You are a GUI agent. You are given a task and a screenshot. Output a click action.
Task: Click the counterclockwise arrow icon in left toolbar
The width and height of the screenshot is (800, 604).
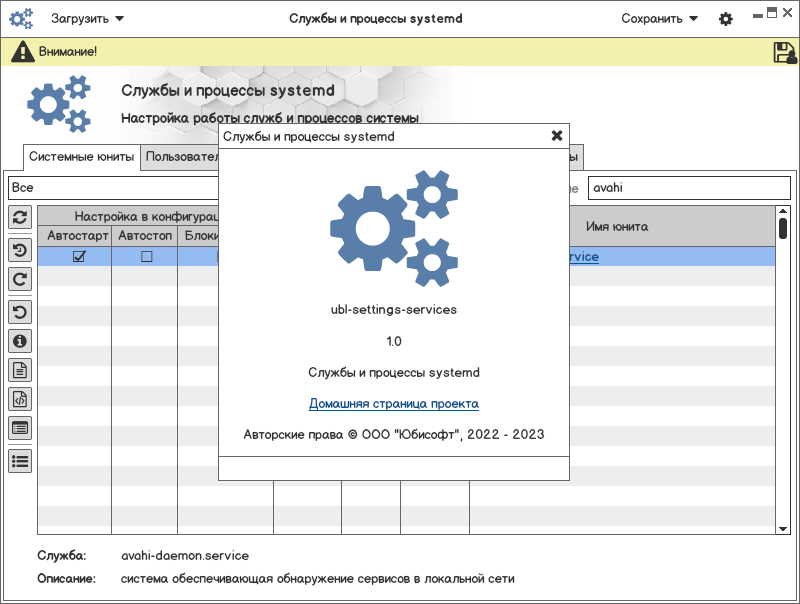(x=20, y=312)
